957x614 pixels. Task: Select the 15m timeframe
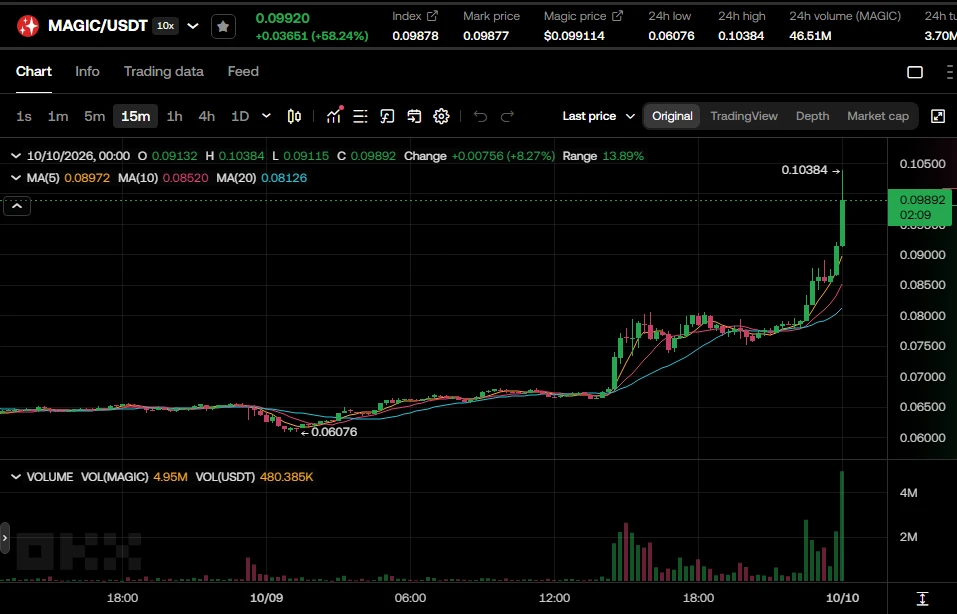[135, 116]
